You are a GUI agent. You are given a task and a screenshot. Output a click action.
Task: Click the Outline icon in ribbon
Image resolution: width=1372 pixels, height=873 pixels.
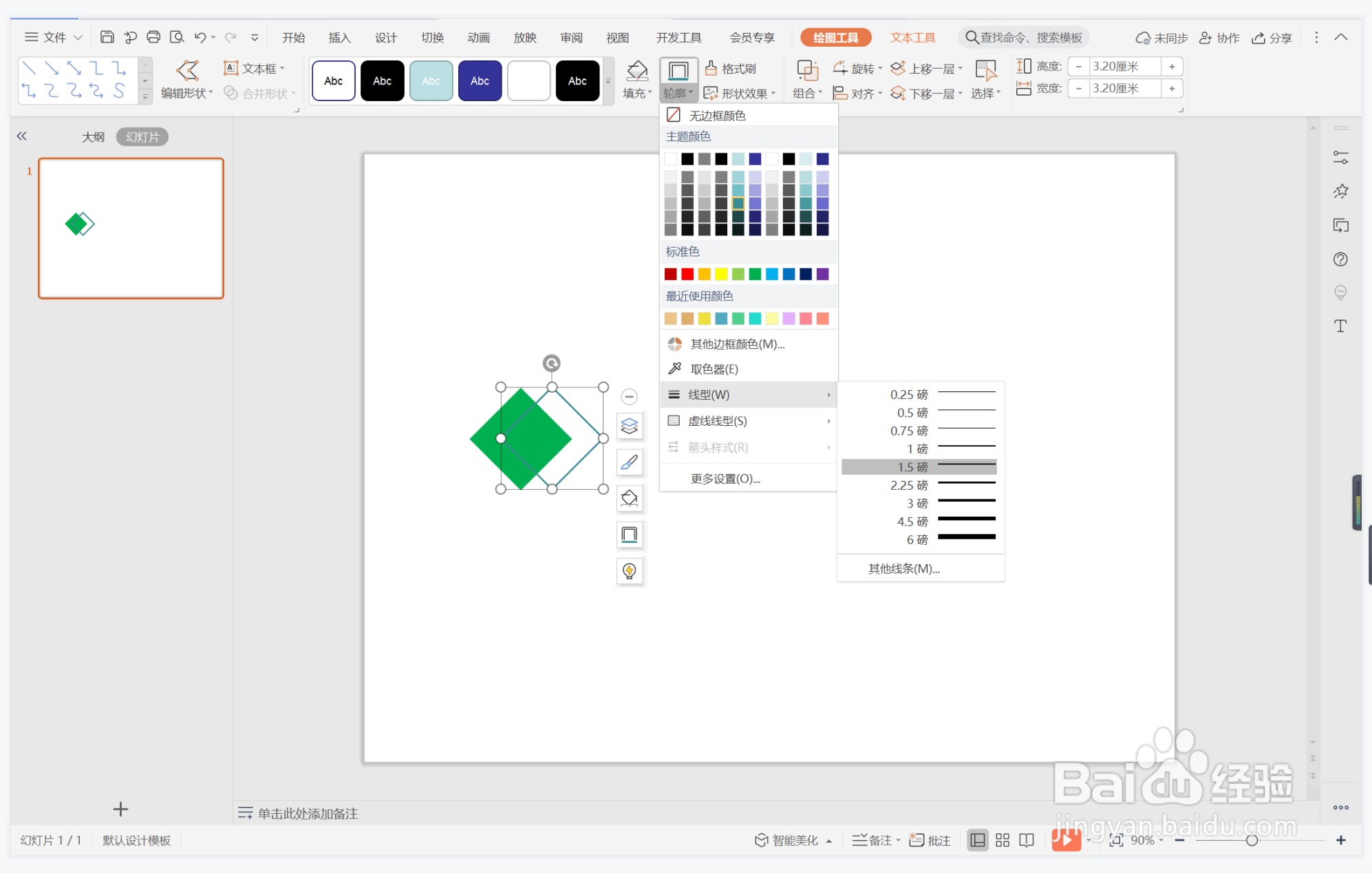678,71
